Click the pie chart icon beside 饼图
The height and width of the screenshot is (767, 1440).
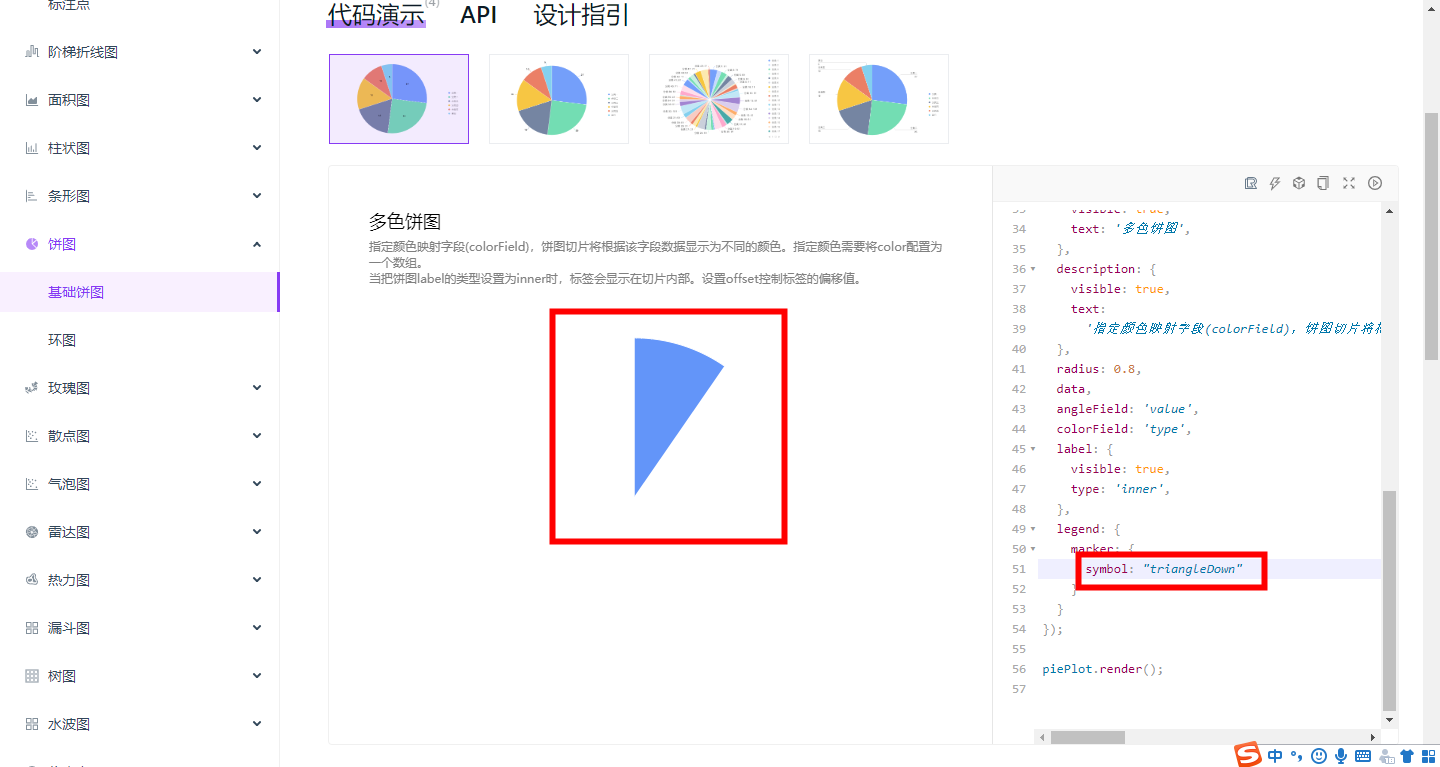(x=32, y=244)
